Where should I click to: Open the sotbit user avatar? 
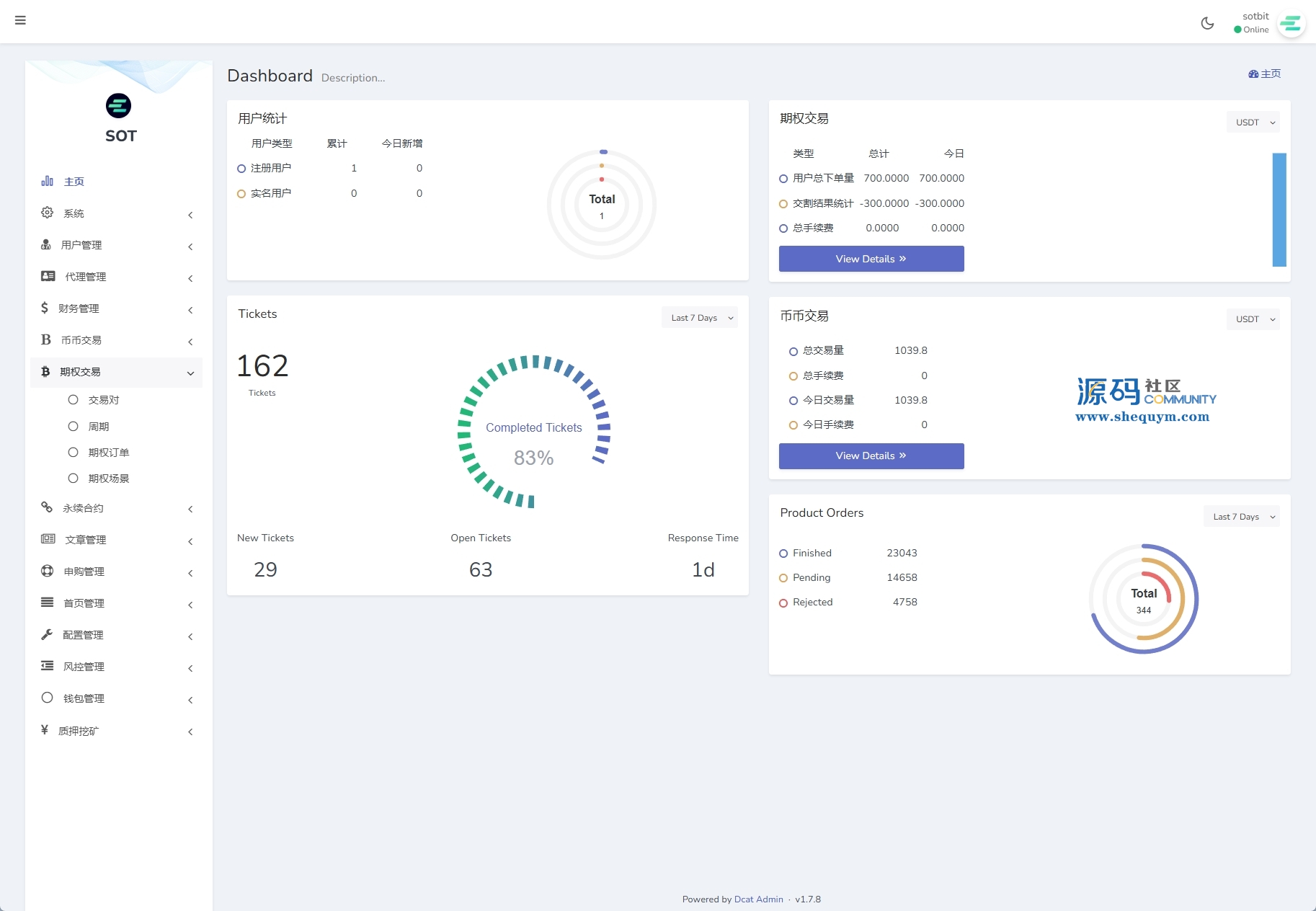pos(1291,24)
